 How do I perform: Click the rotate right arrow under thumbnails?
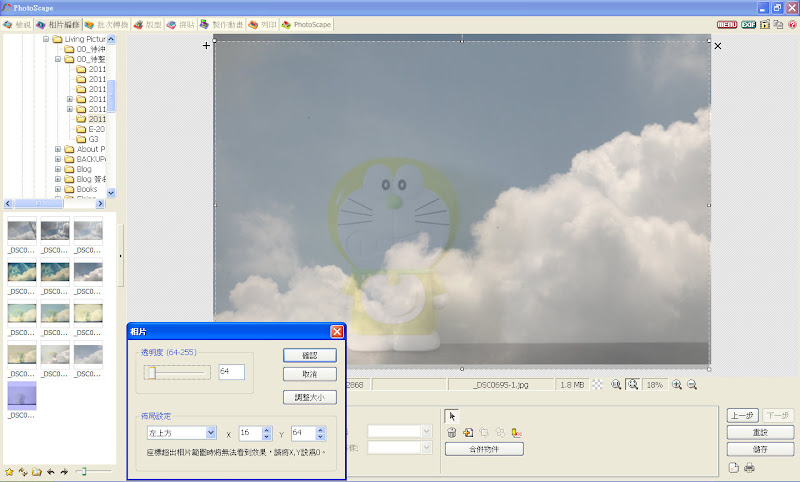[64, 472]
